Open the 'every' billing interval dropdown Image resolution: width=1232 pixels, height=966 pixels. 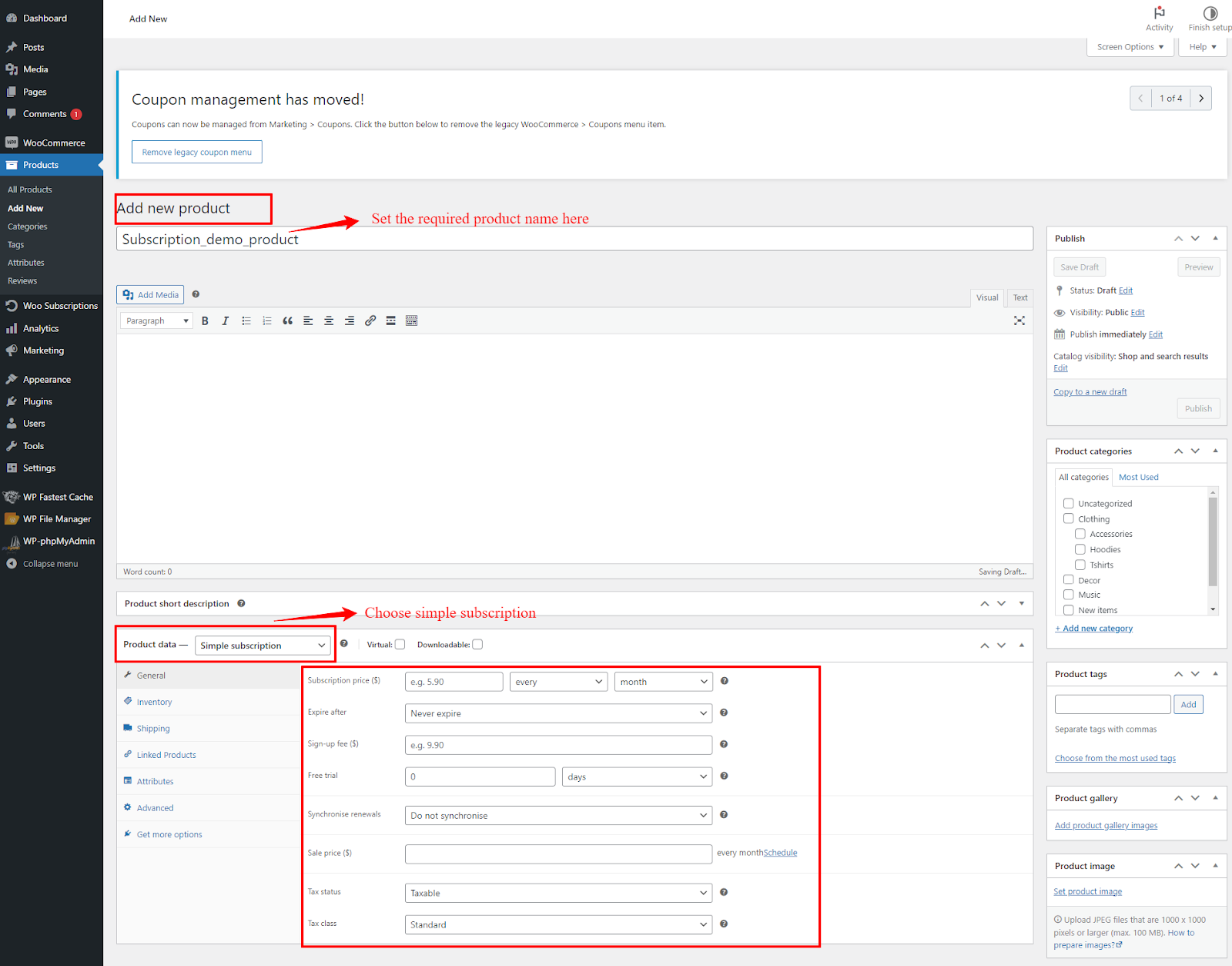point(559,682)
